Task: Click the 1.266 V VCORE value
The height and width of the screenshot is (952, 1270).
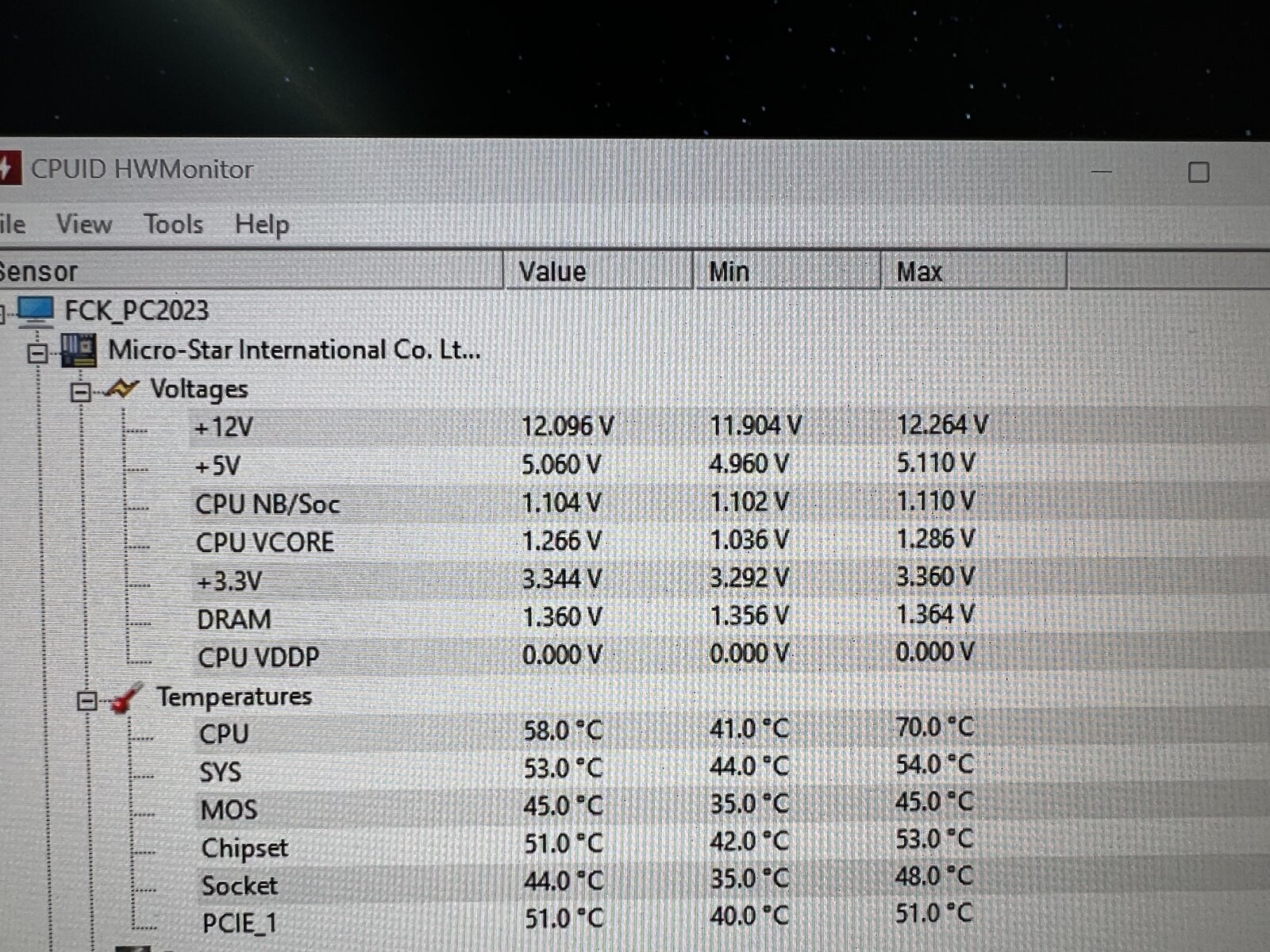Action: (x=562, y=540)
